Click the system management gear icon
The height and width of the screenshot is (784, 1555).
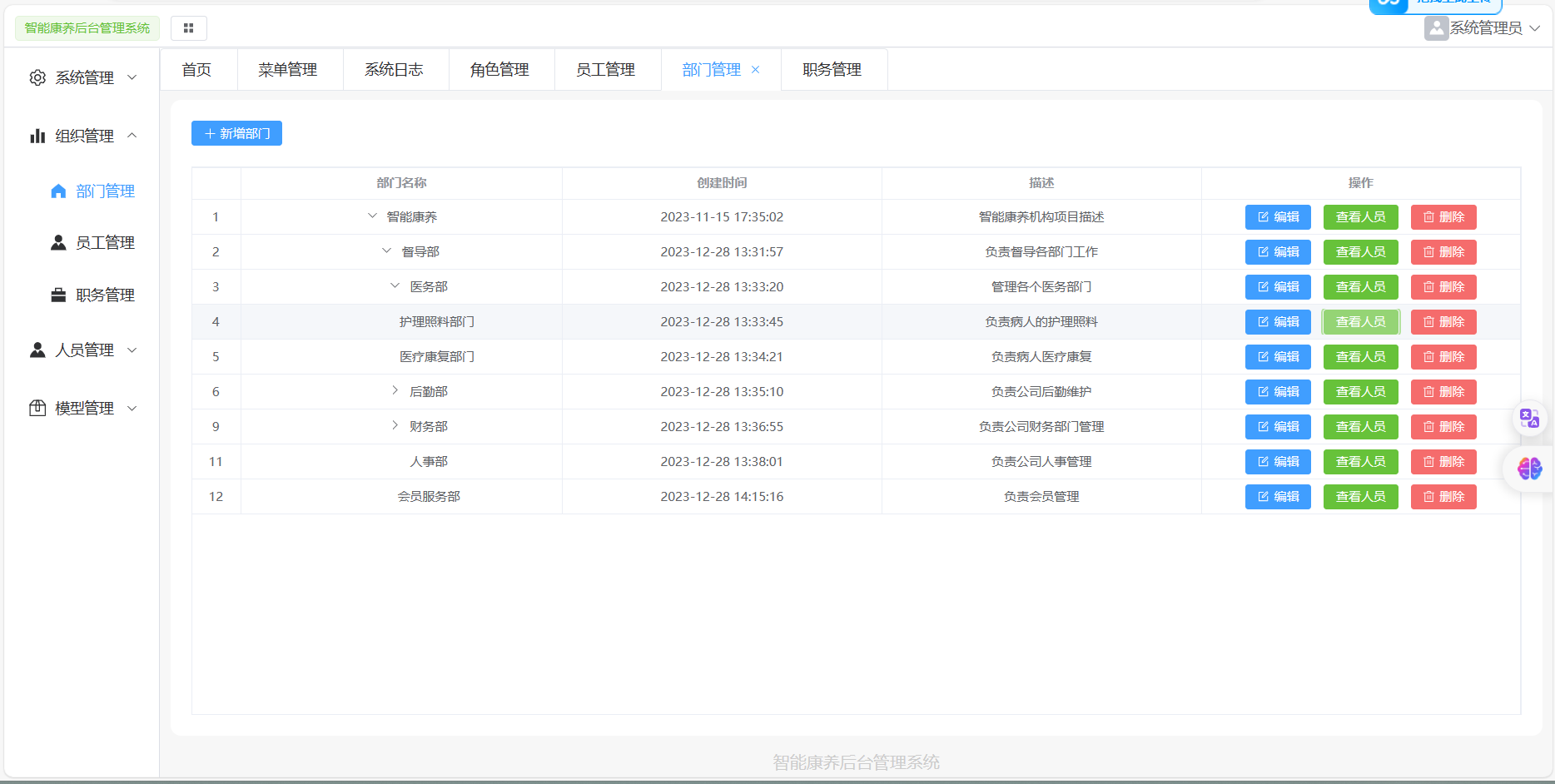[x=37, y=77]
